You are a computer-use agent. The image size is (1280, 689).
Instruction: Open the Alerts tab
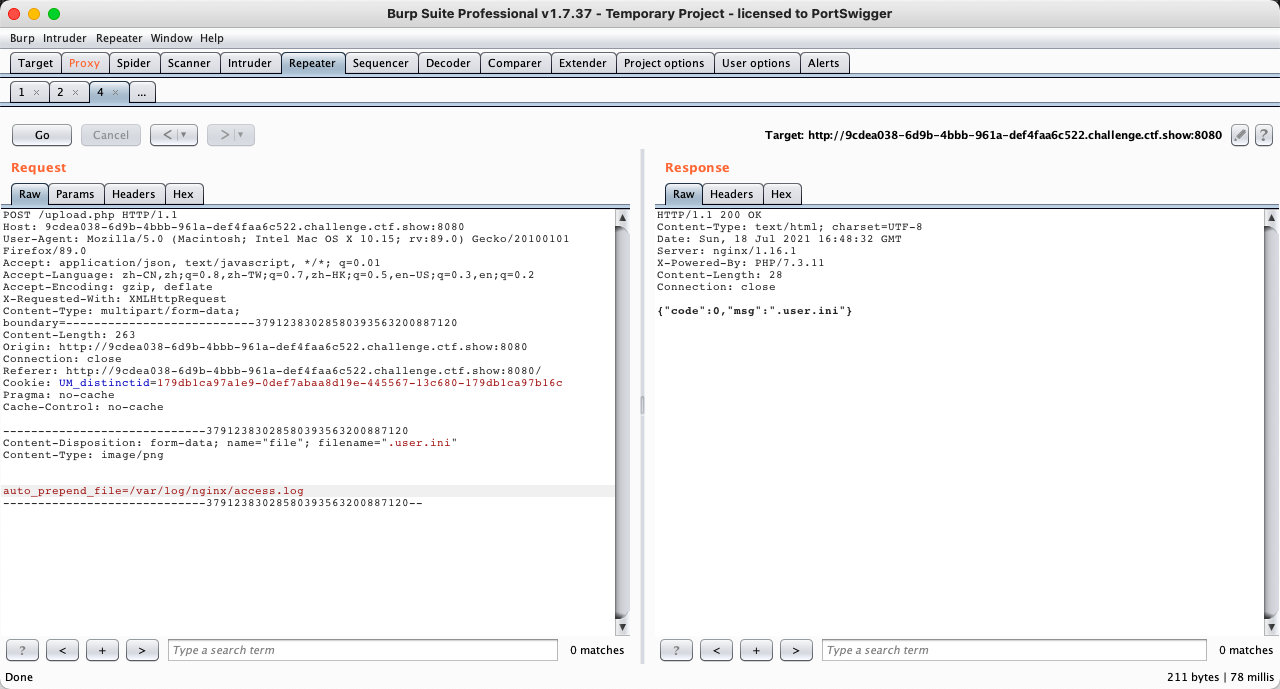click(824, 63)
